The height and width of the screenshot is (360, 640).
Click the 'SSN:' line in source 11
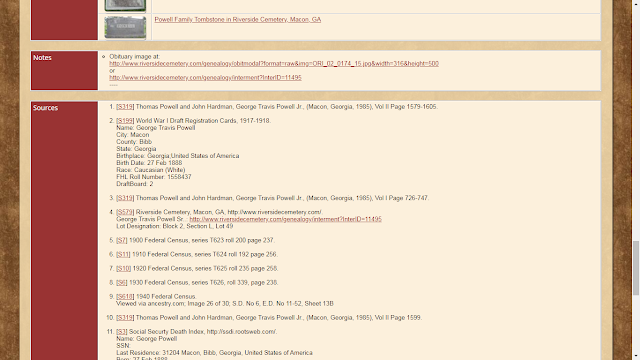tap(123, 346)
